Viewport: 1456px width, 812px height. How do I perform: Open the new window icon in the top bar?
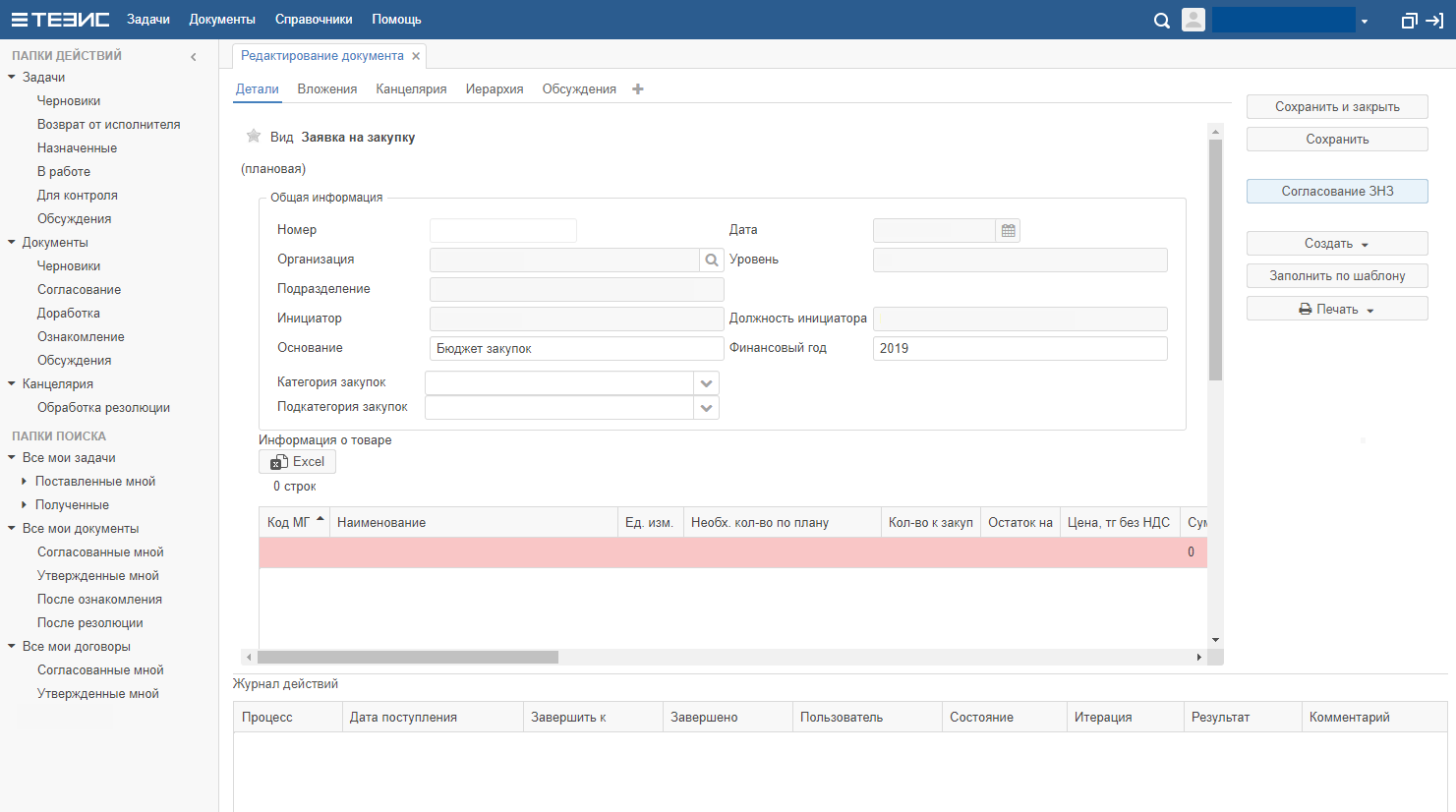click(1409, 20)
